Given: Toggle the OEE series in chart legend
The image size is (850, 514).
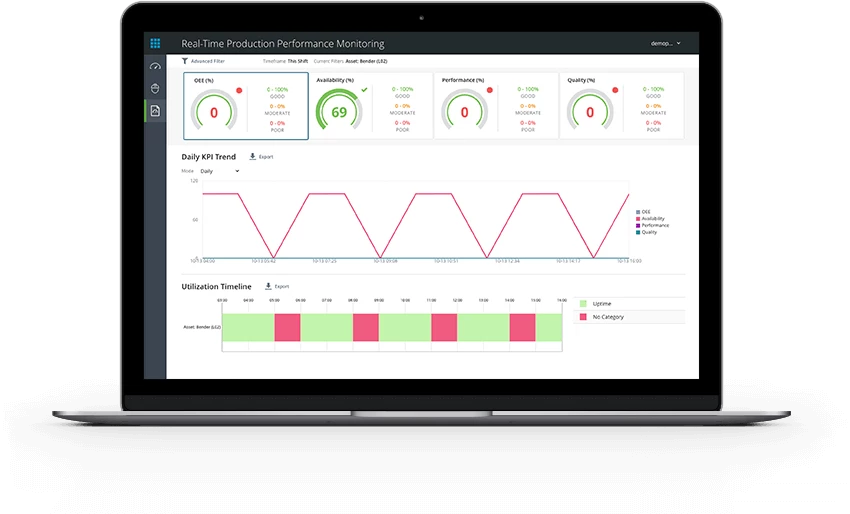Looking at the screenshot, I should (x=643, y=212).
